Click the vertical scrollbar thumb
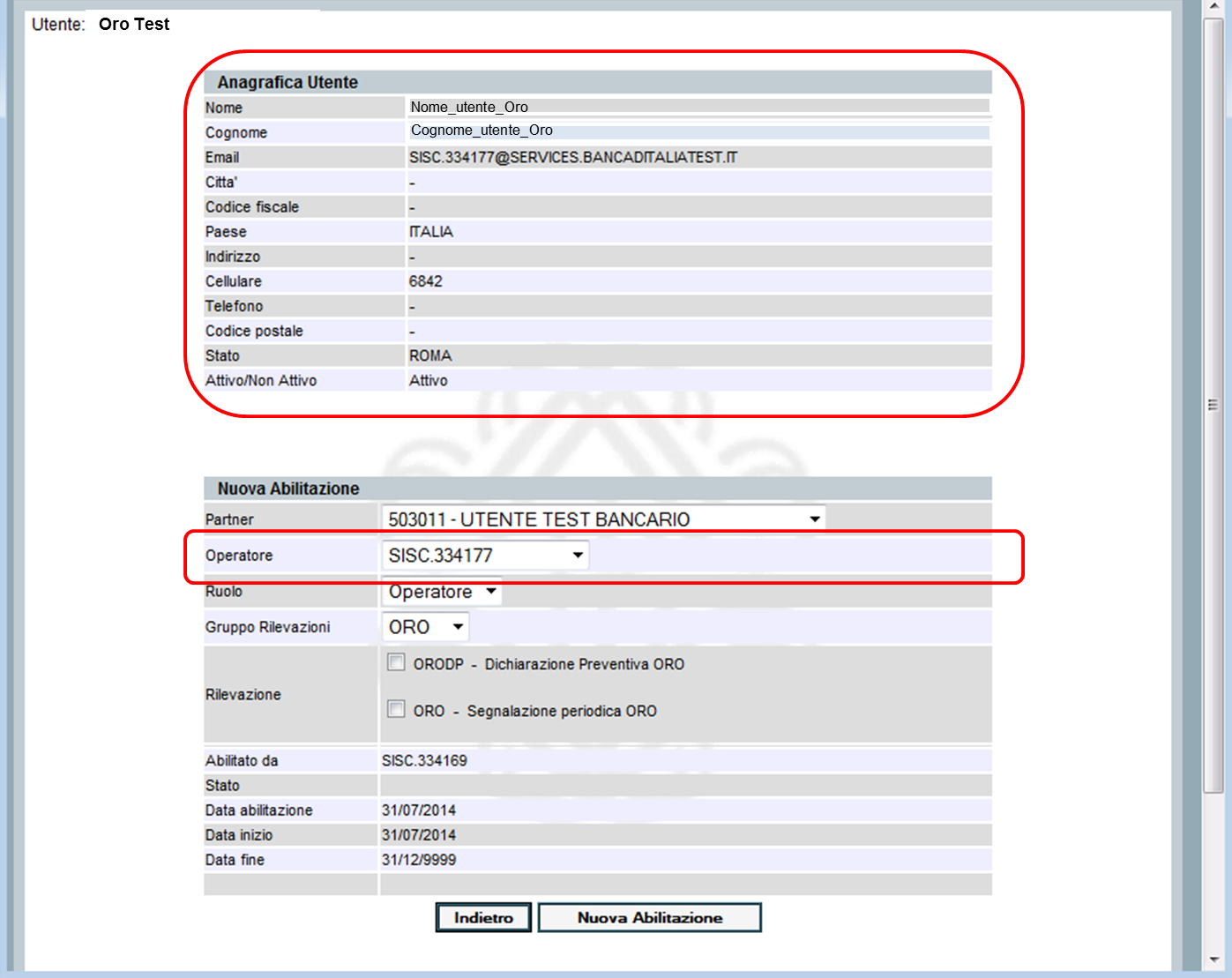 coord(1214,405)
